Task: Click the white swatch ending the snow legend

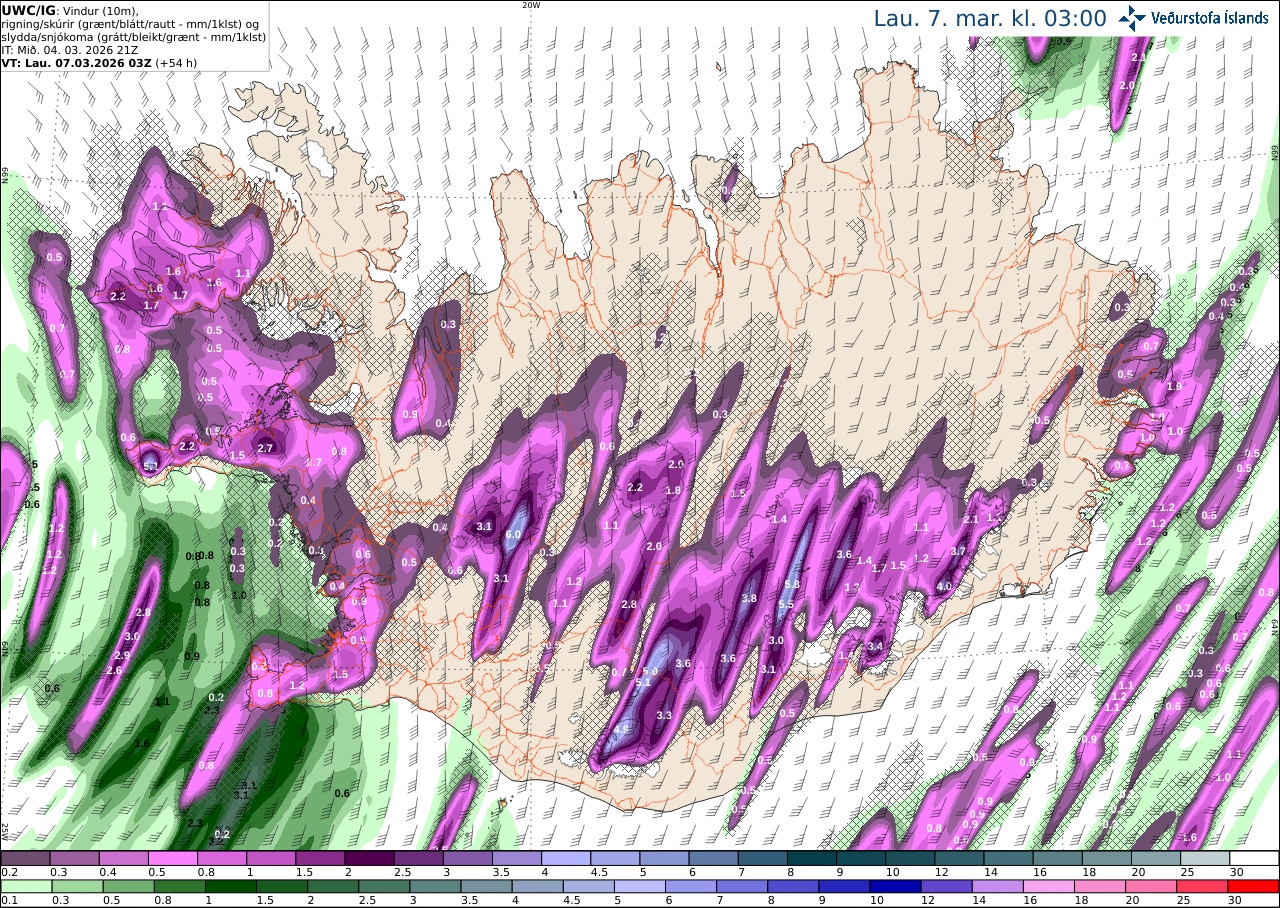Action: point(1255,858)
